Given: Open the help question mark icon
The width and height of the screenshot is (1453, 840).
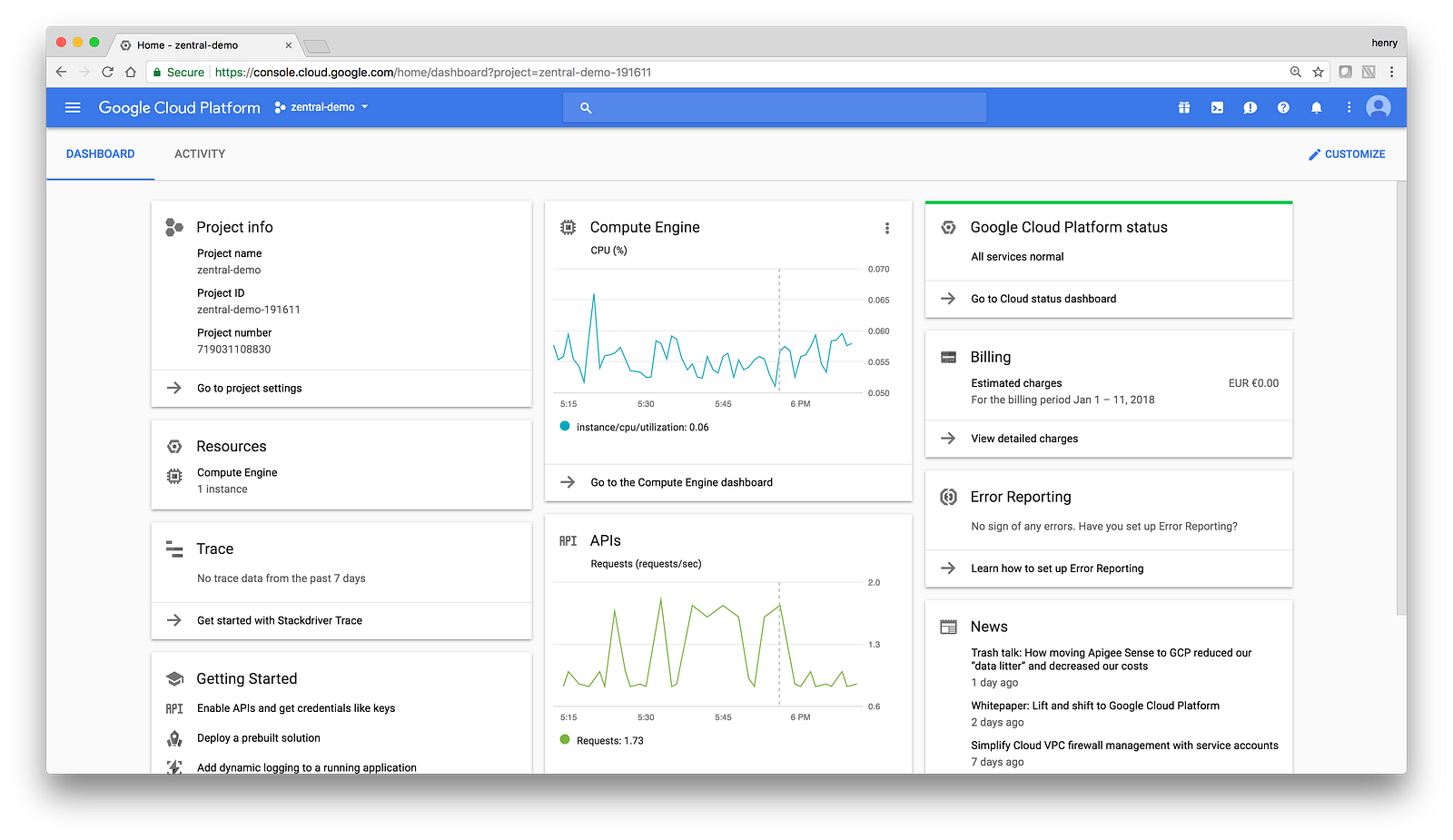Looking at the screenshot, I should click(1283, 107).
